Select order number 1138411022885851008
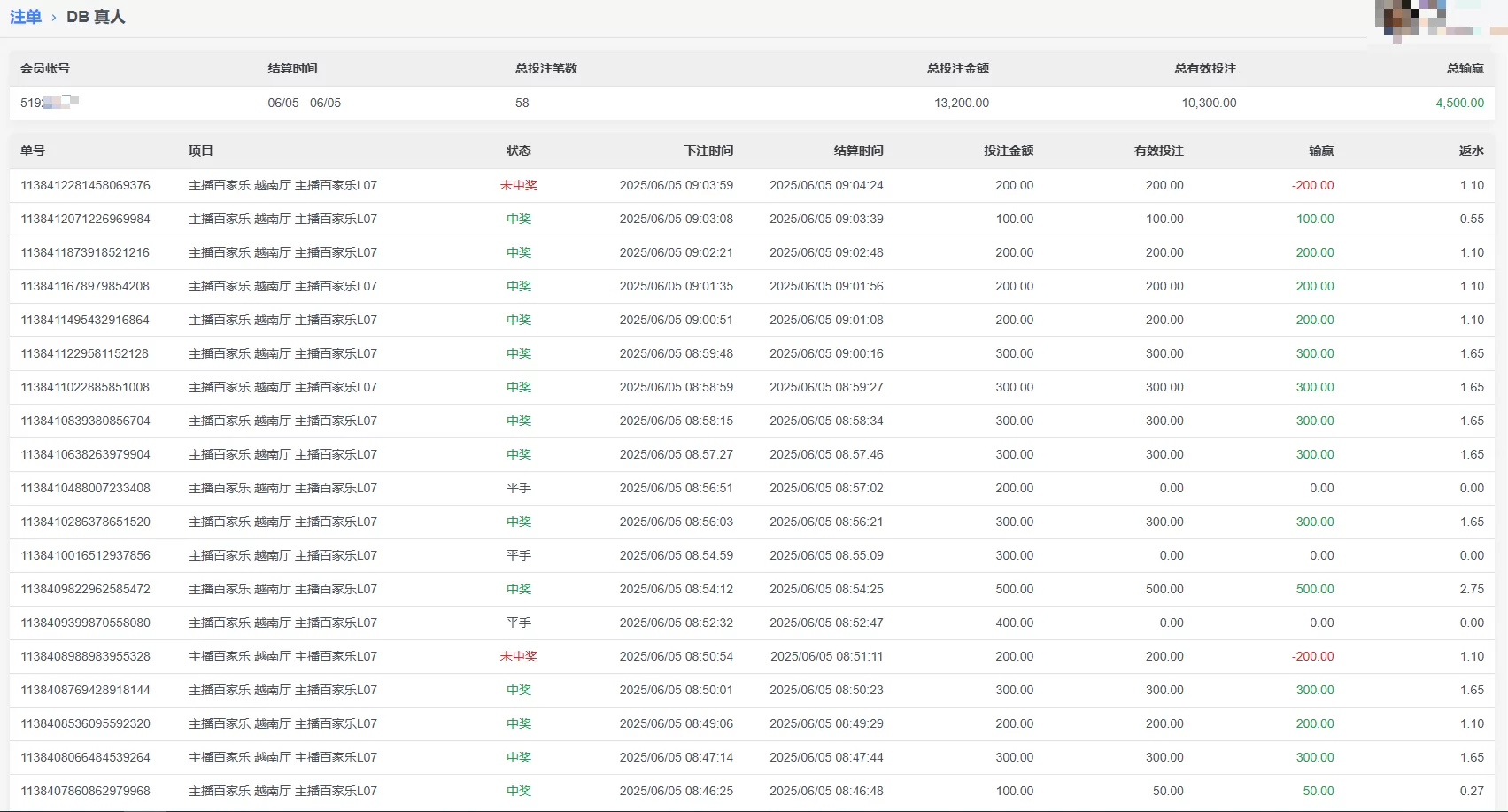 pyautogui.click(x=85, y=387)
